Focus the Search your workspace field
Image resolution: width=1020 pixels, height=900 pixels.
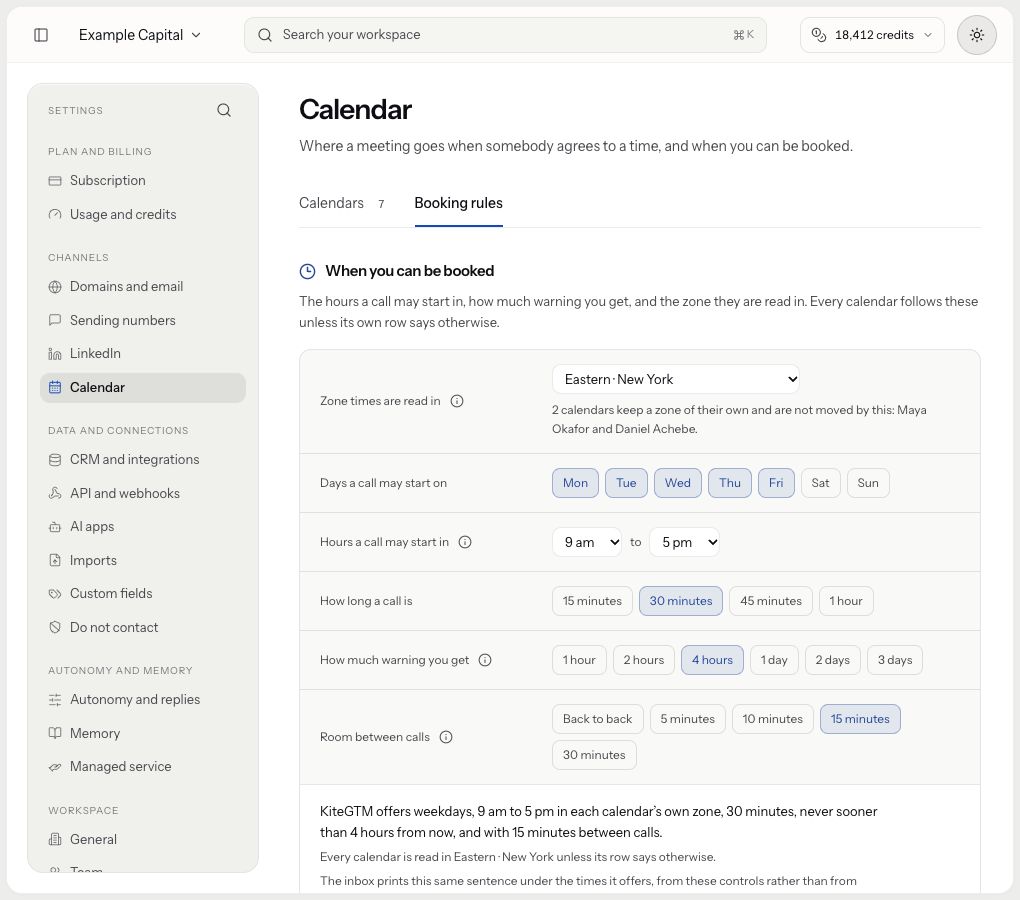tap(505, 35)
